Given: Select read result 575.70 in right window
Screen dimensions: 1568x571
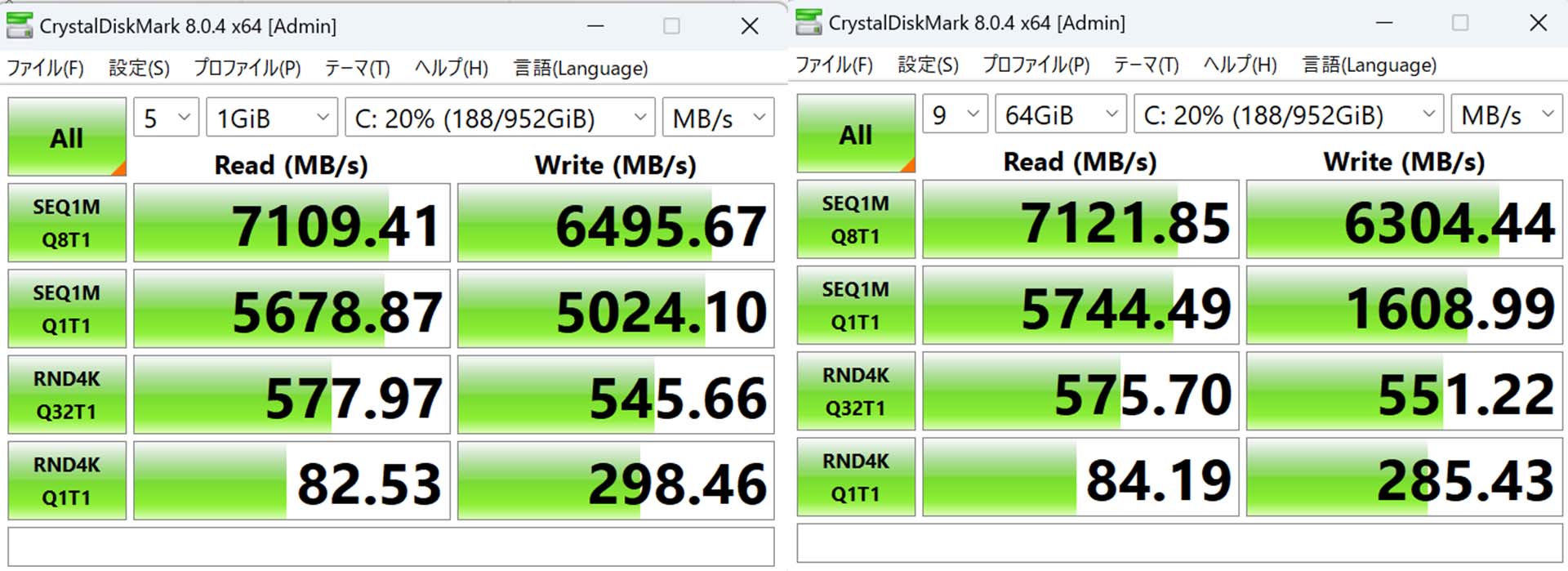Looking at the screenshot, I should tap(1080, 391).
